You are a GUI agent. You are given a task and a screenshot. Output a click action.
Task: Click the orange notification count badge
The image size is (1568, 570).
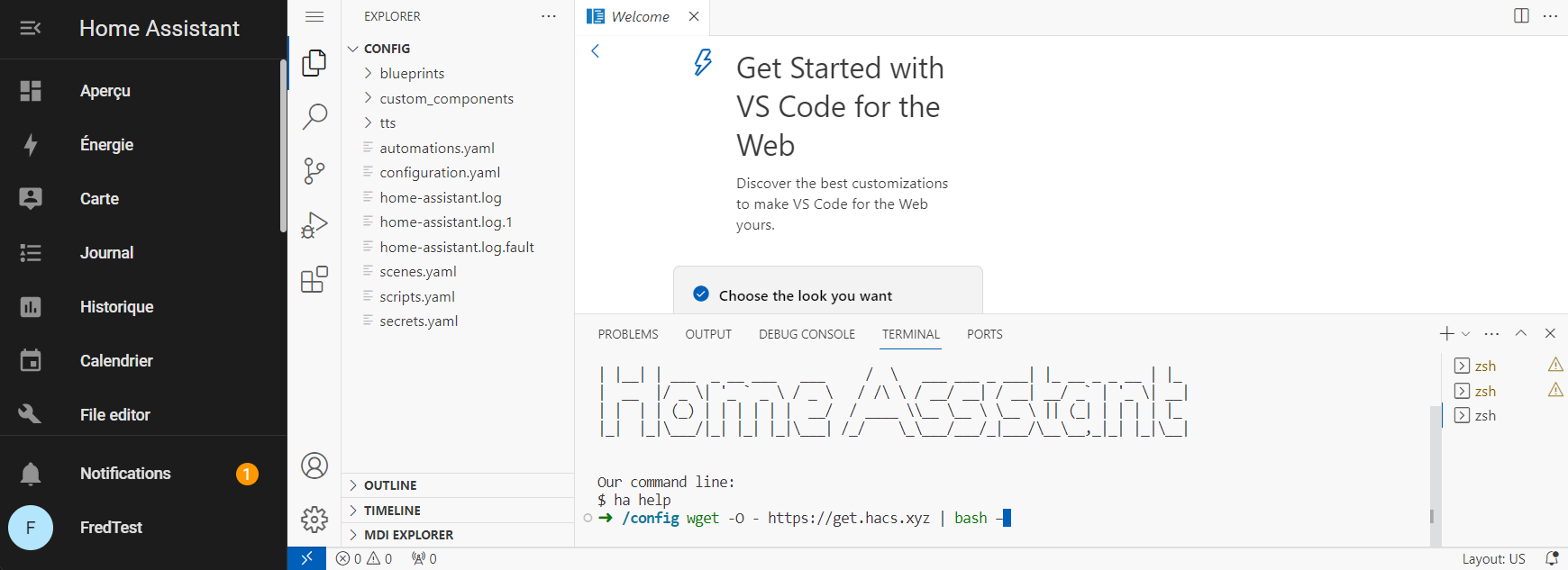247,474
